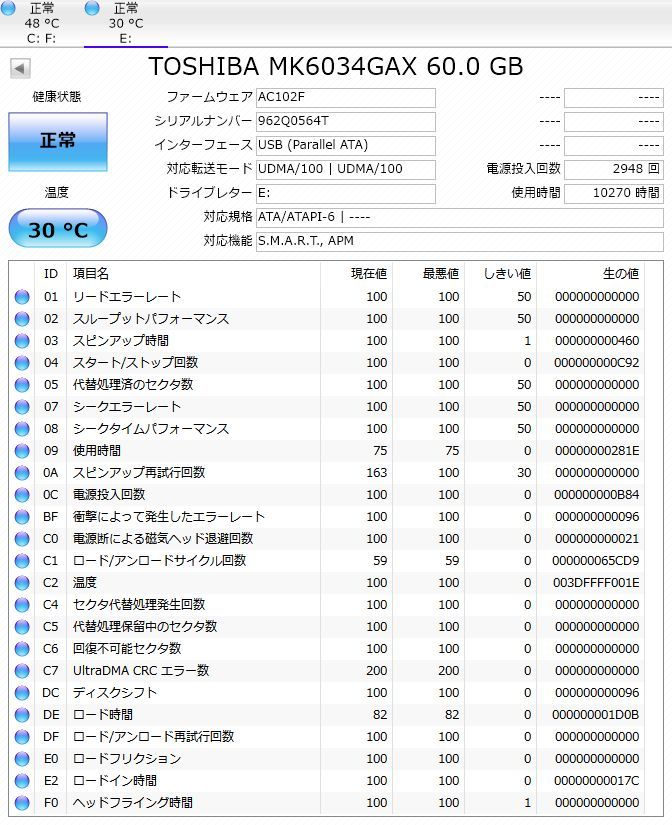Viewport: 672px width, 825px height.
Task: Select the ディスクシフト row name
Action: (115, 693)
